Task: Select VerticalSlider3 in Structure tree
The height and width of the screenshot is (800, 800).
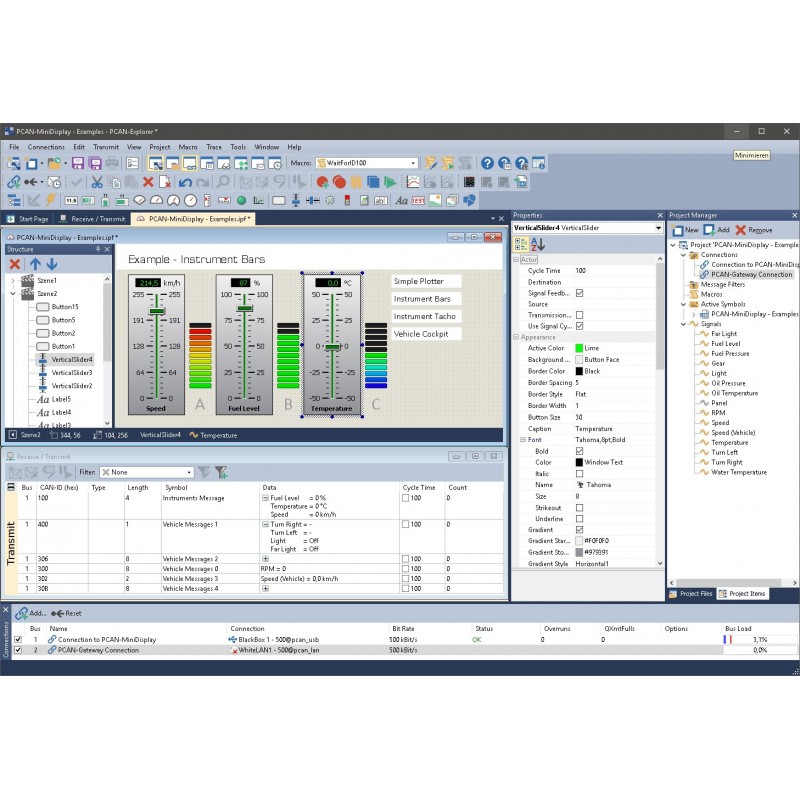Action: click(72, 373)
